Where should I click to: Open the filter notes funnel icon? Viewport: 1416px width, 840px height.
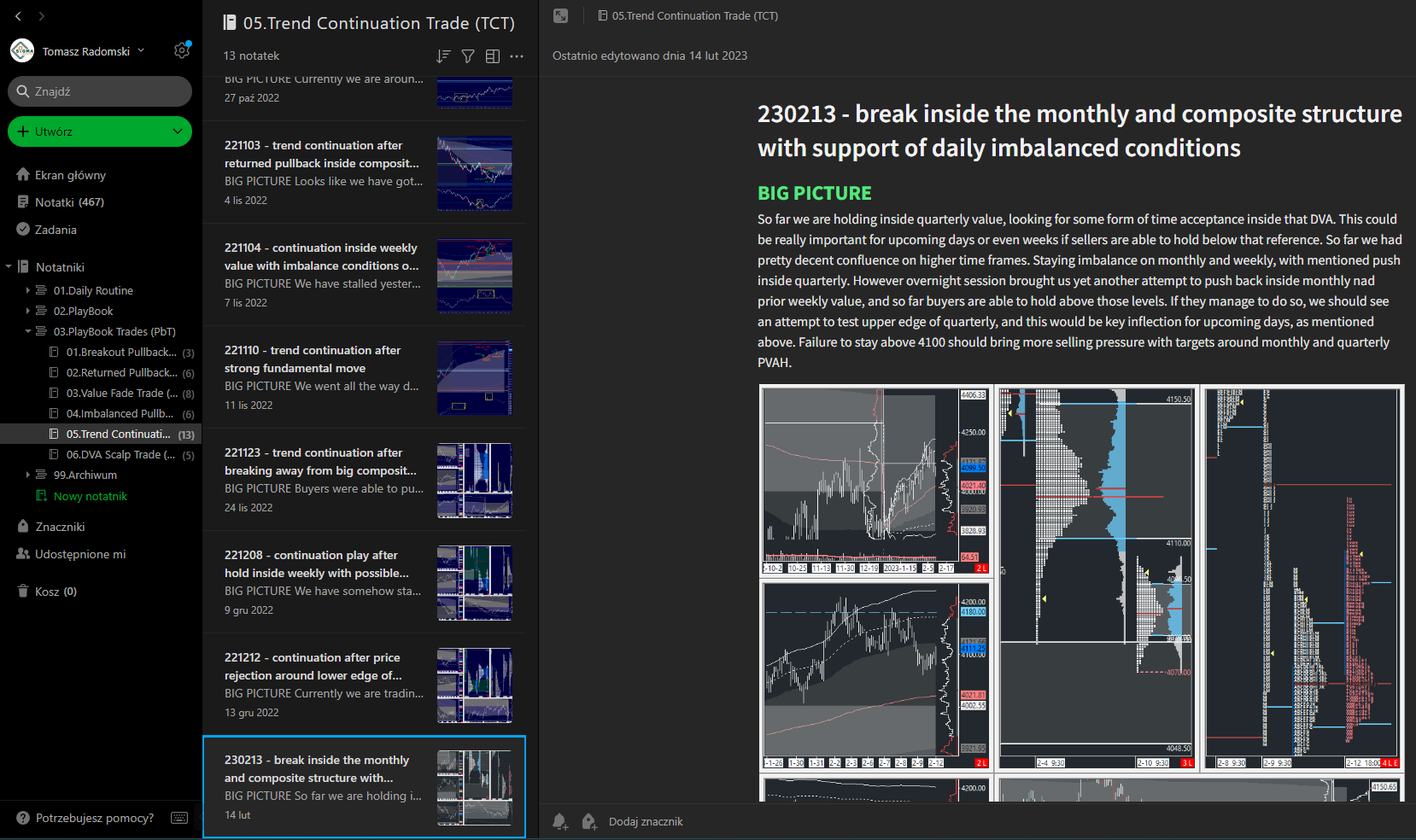(x=468, y=56)
